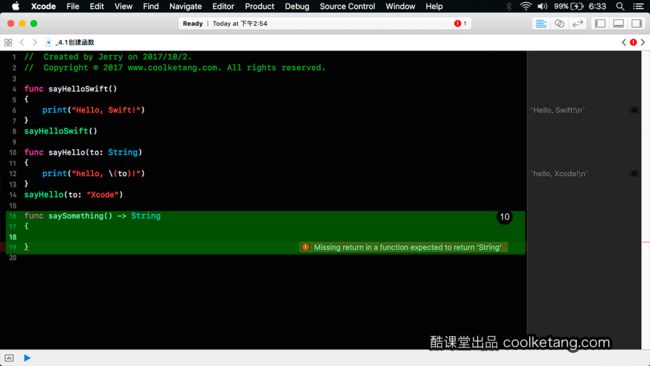The image size is (650, 366).
Task: Click the sayHelloSwift() call on line 8
Action: [61, 131]
